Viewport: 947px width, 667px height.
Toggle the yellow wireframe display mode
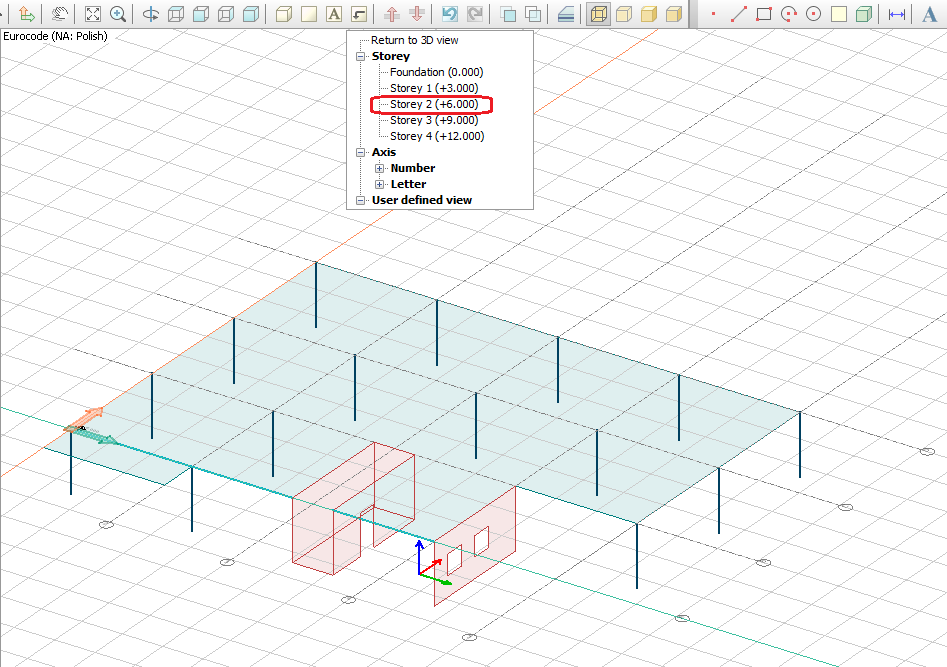coord(599,14)
